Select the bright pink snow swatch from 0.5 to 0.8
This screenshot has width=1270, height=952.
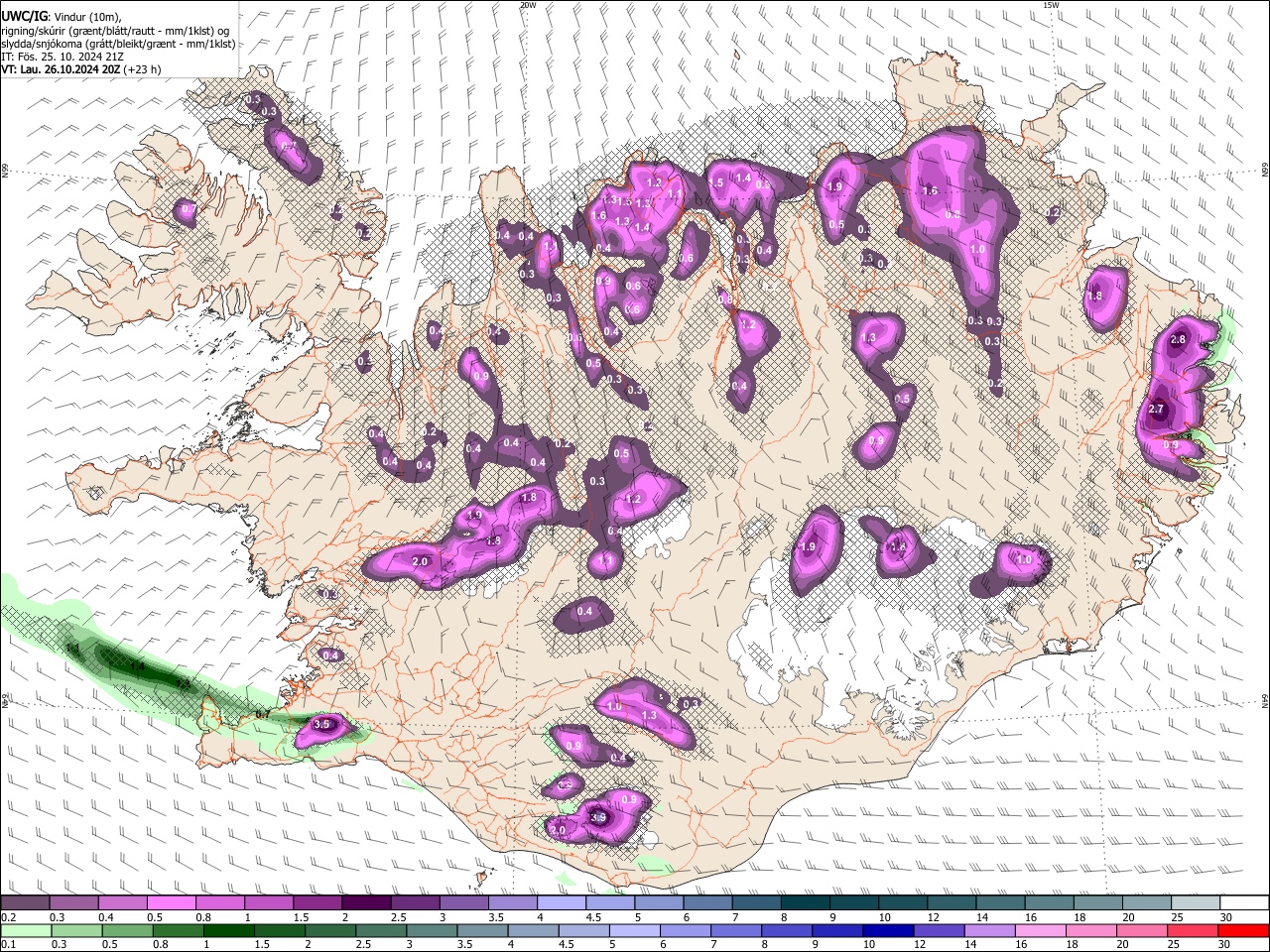172,902
